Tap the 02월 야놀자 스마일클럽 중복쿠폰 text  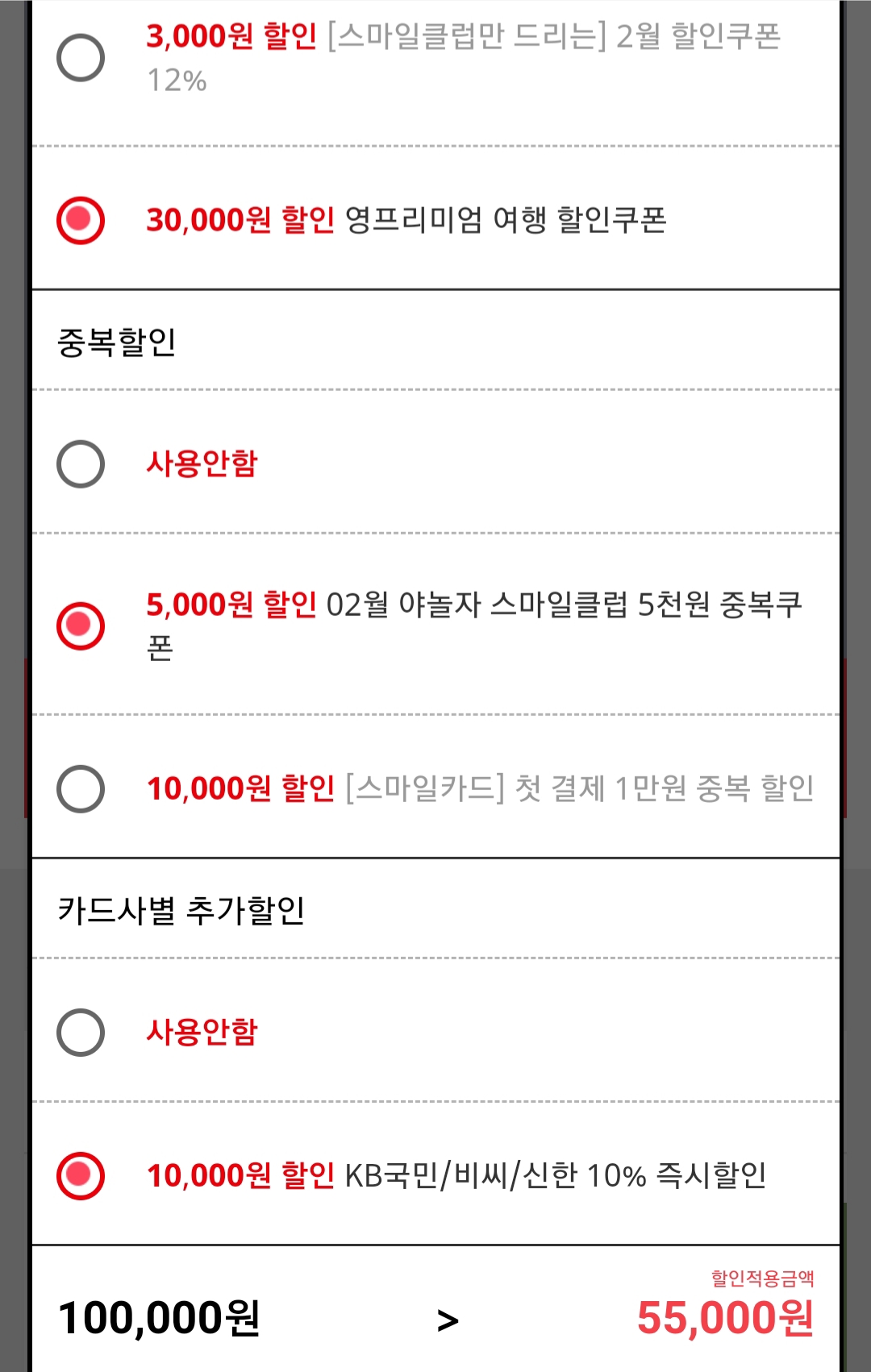pyautogui.click(x=563, y=605)
